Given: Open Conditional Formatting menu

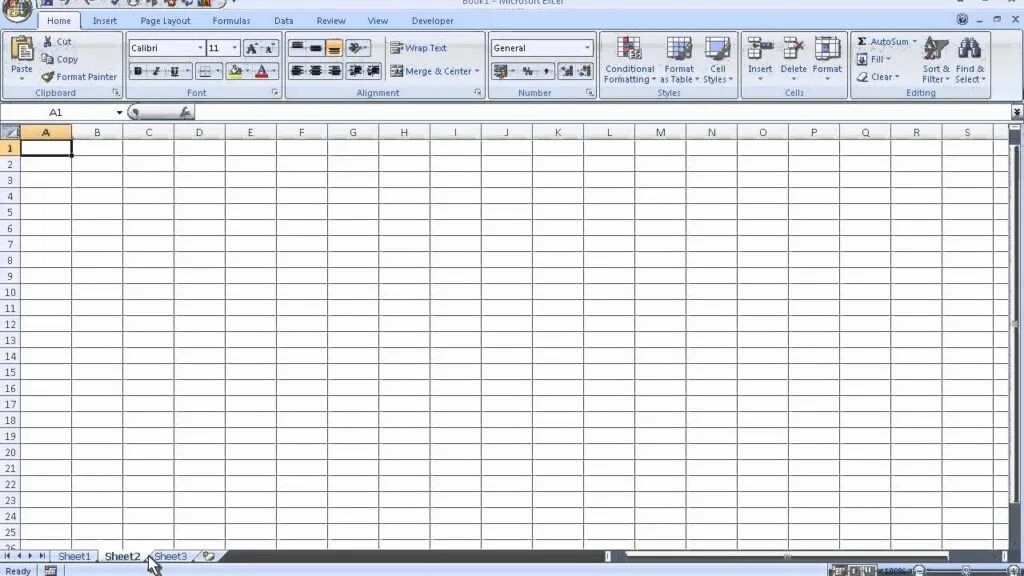Looking at the screenshot, I should pyautogui.click(x=630, y=60).
